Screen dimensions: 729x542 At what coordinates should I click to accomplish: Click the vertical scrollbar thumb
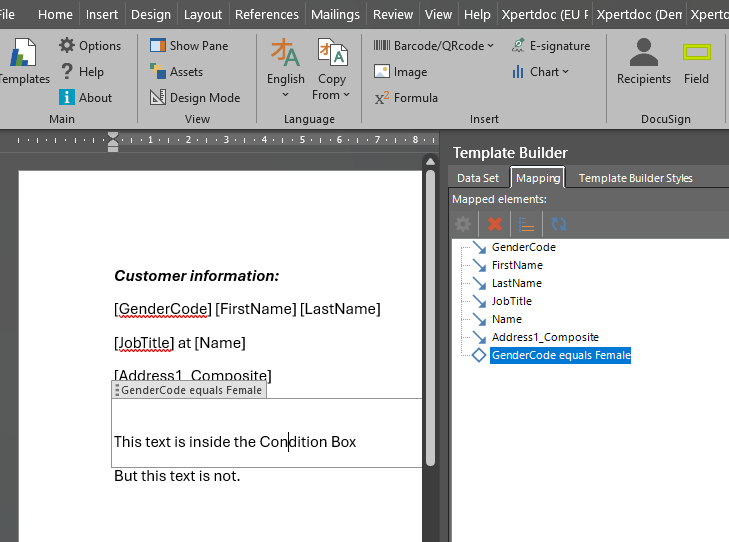(x=431, y=317)
